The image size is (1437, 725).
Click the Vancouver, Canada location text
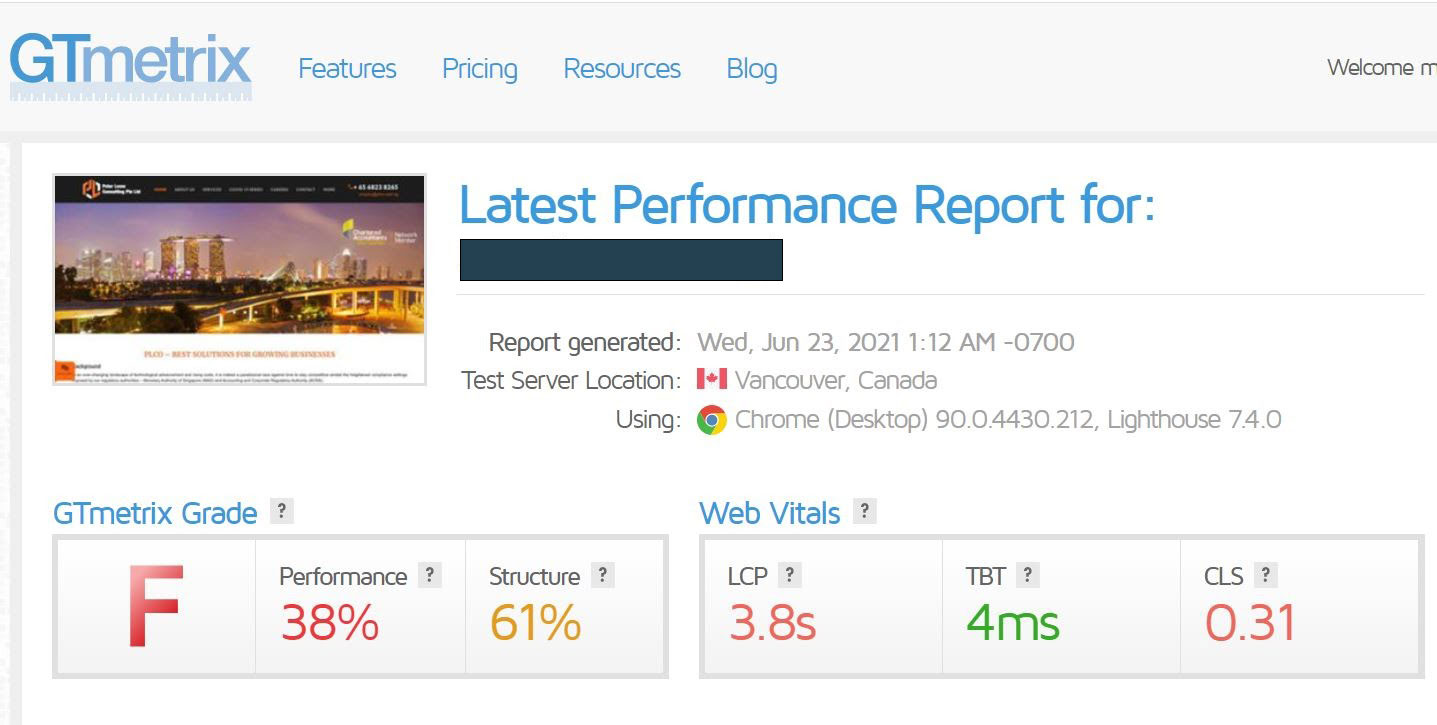[836, 381]
